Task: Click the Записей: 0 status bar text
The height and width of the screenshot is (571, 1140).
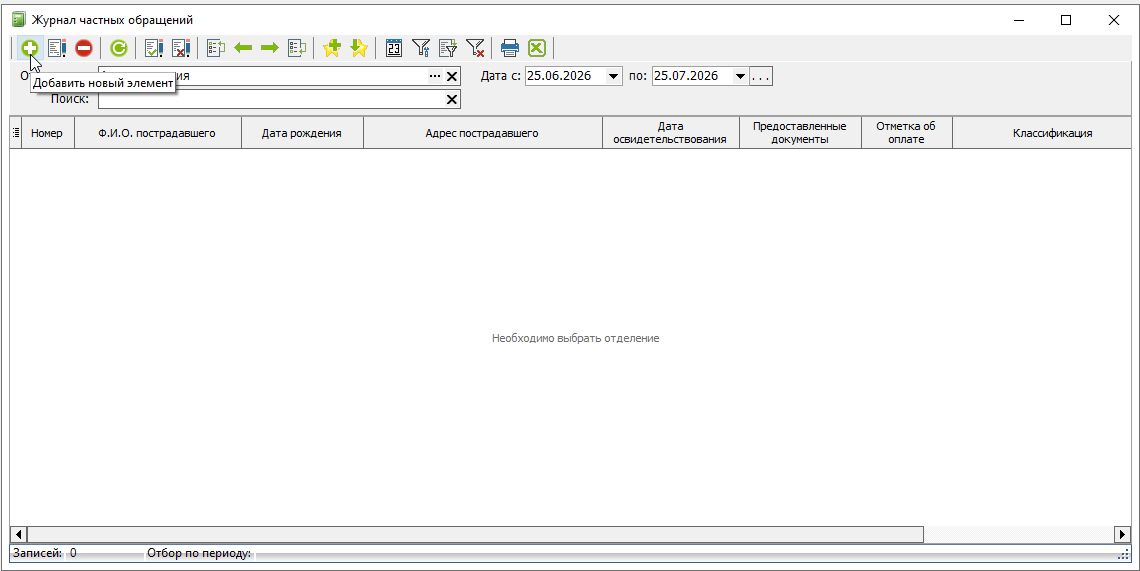Action: coord(44,554)
